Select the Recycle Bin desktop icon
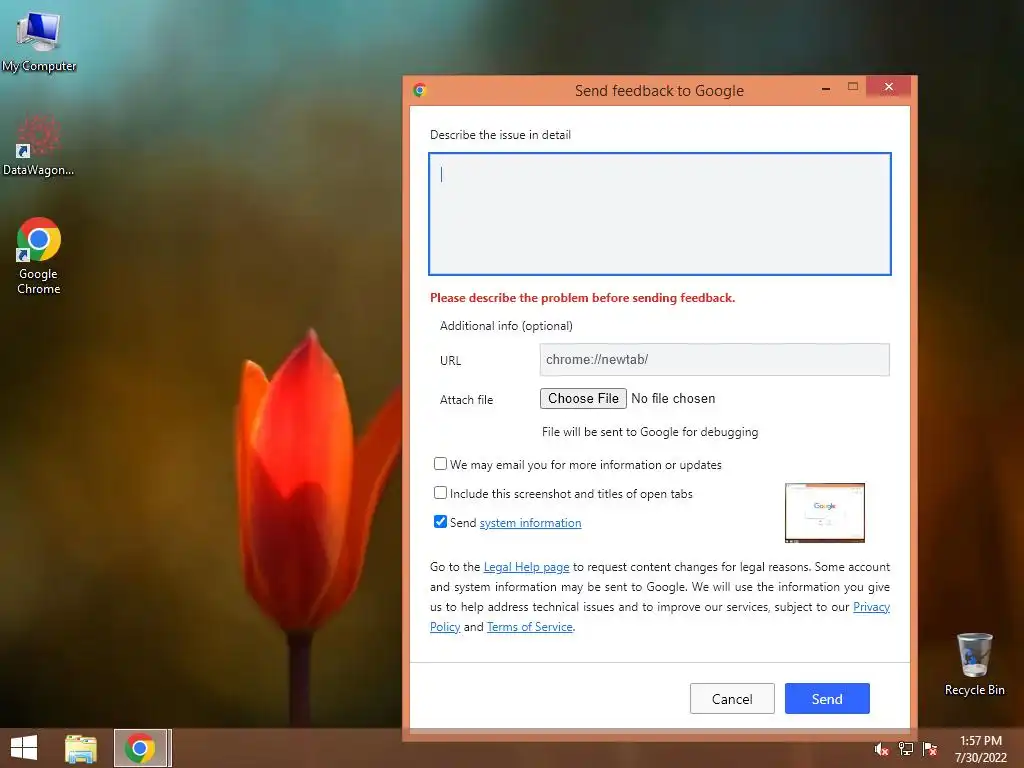 (x=974, y=664)
